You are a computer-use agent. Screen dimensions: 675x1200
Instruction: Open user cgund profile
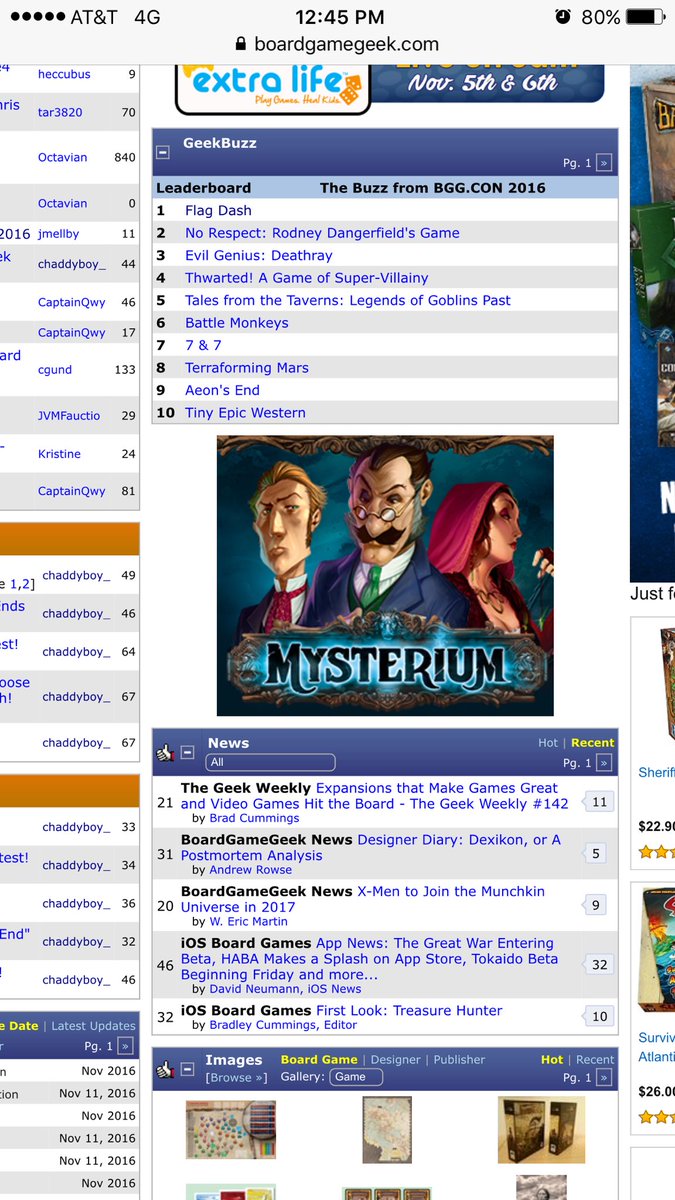point(55,369)
